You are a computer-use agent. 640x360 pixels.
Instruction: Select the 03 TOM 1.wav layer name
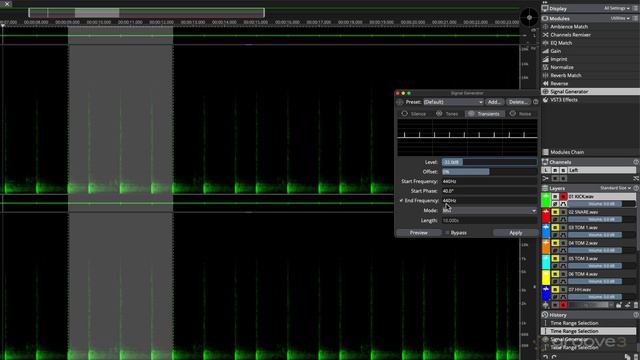coord(583,228)
